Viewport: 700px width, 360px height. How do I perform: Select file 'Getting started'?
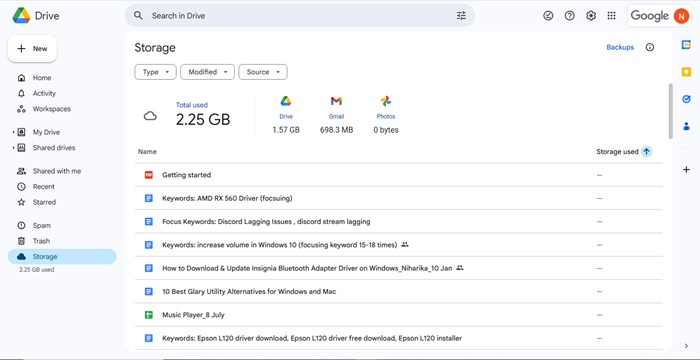398,175
